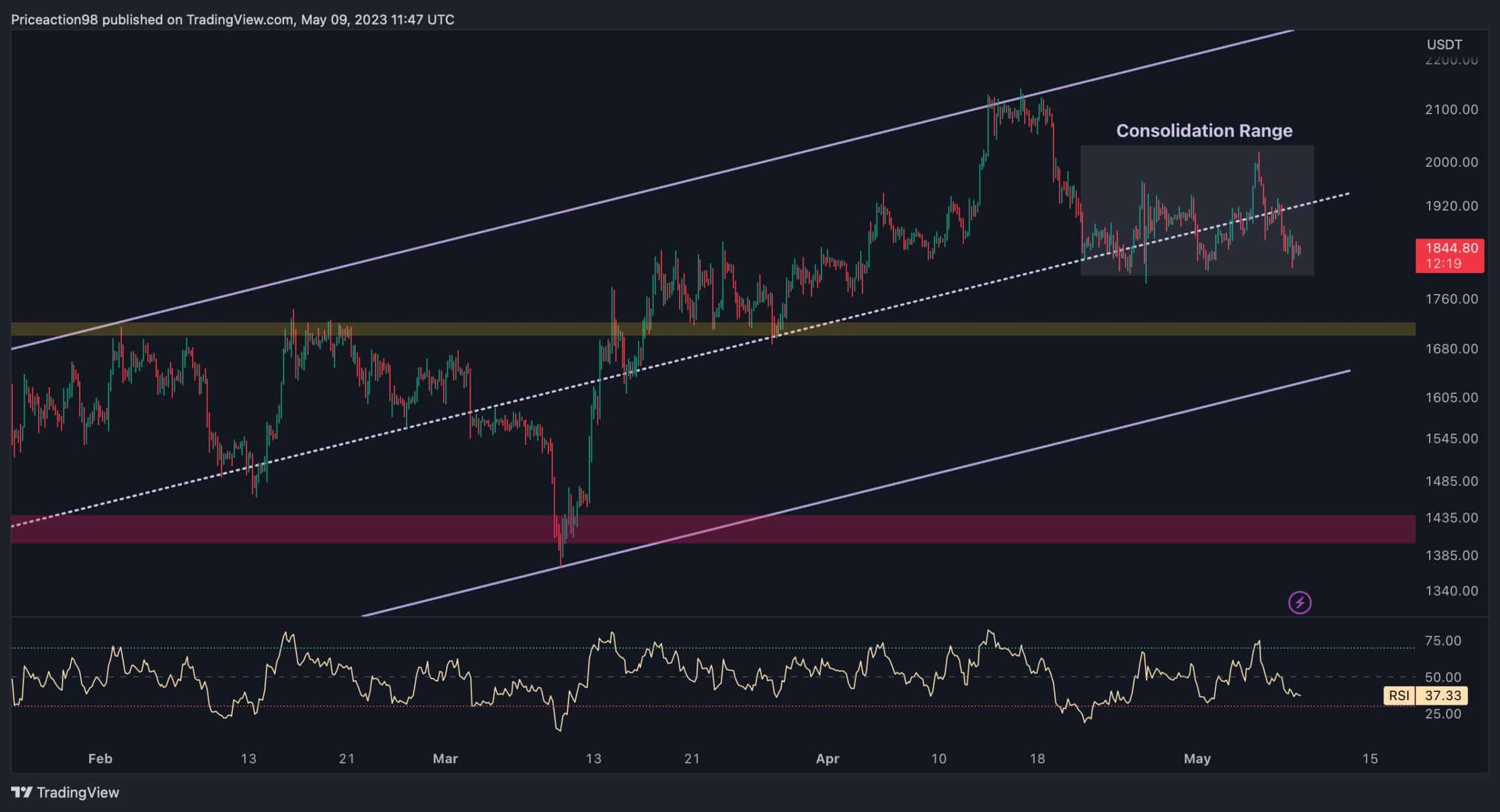Click the 2100.00 price axis label
The width and height of the screenshot is (1500, 812).
click(1451, 110)
